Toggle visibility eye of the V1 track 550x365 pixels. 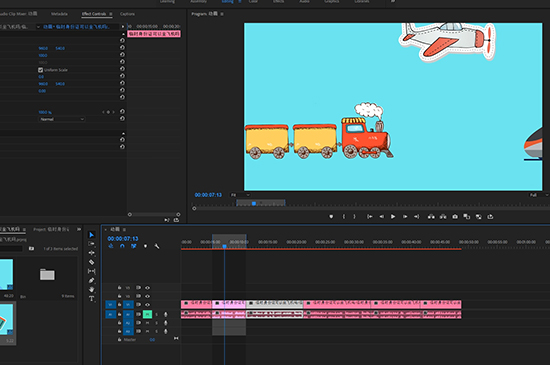tap(148, 305)
